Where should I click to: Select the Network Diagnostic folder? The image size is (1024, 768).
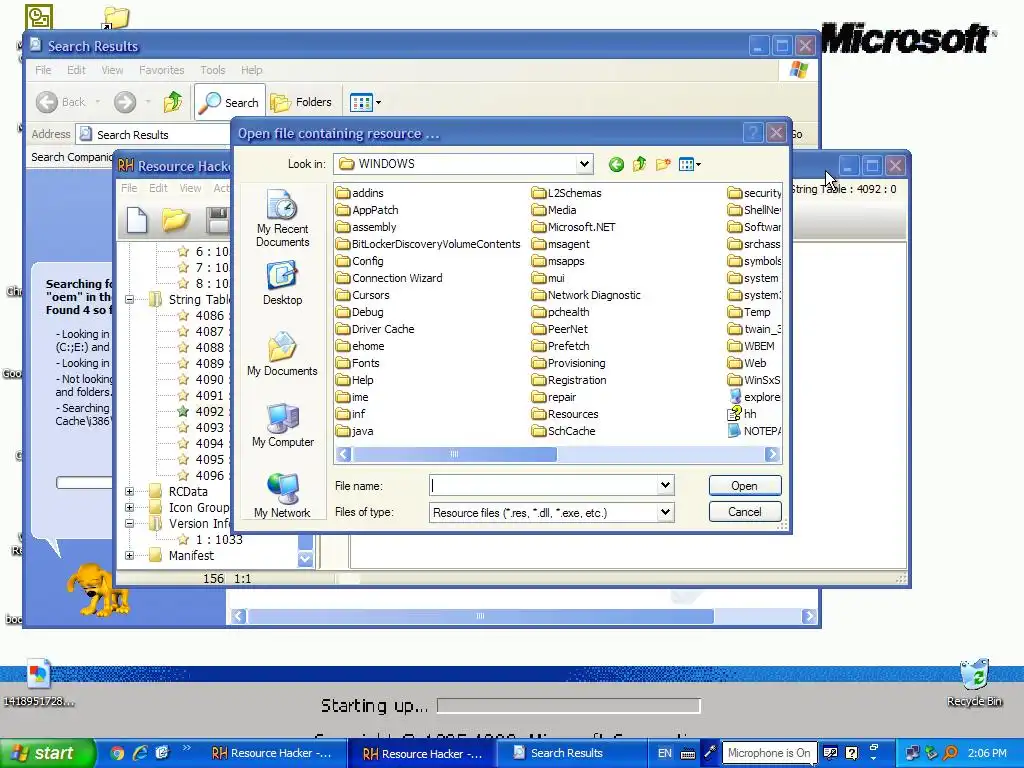coord(586,295)
